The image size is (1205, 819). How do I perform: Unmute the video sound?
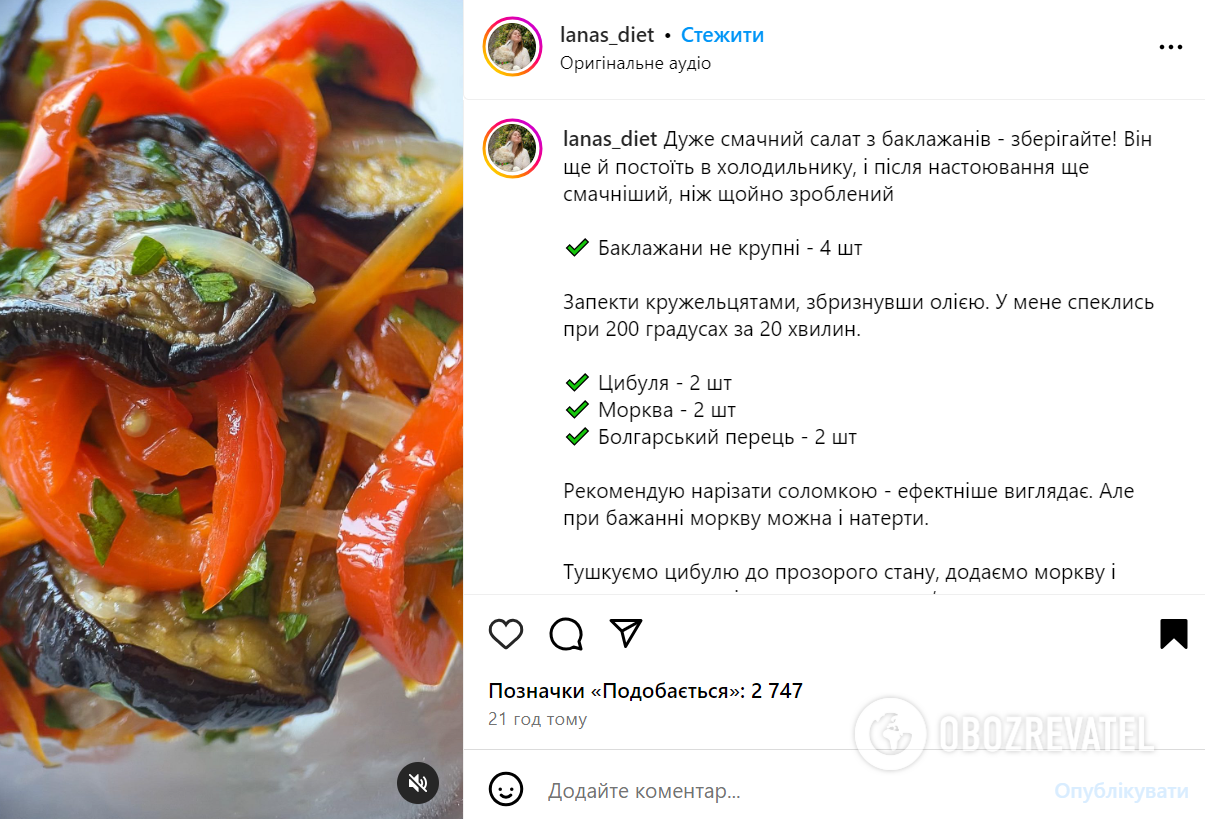418,782
